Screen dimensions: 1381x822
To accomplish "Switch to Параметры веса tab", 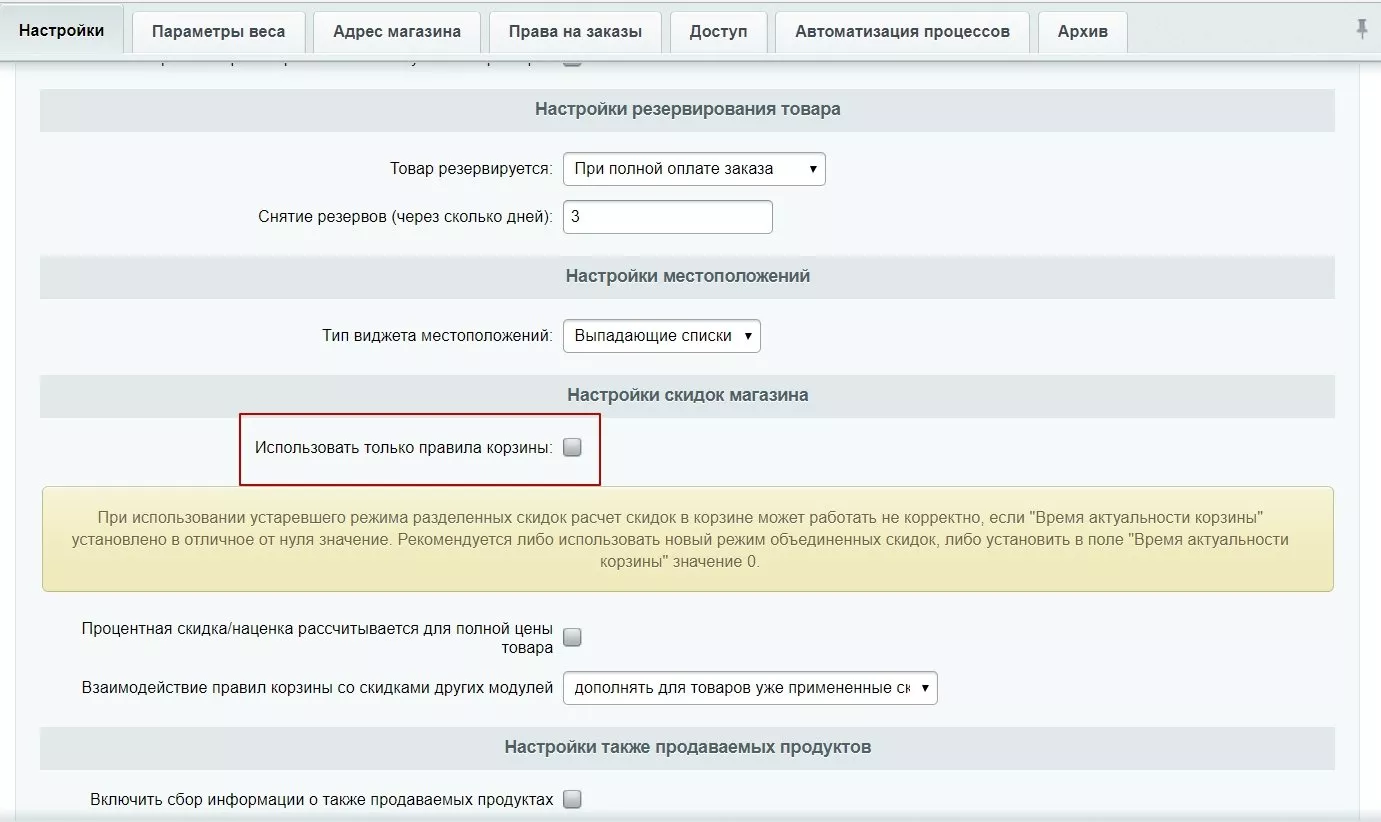I will 218,31.
